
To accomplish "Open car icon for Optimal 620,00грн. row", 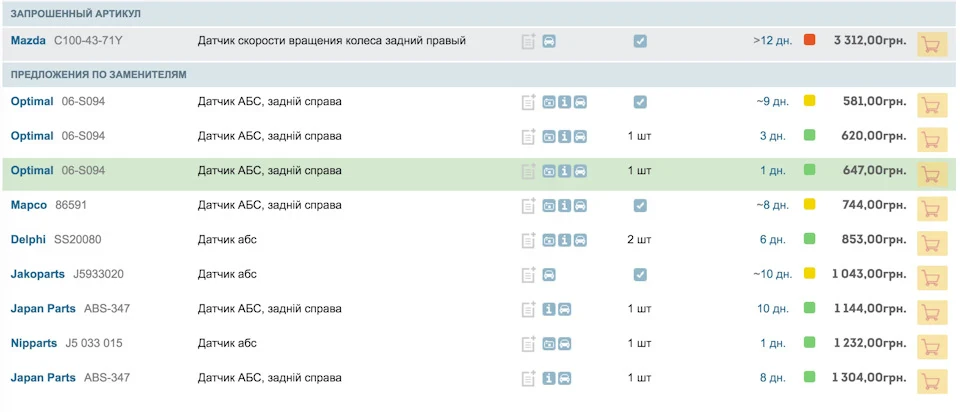I will pyautogui.click(x=580, y=137).
